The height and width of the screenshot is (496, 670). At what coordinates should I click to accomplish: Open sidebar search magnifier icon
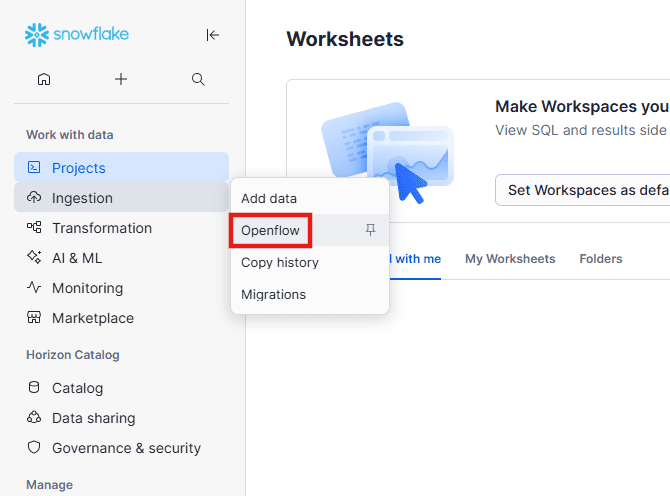198,79
